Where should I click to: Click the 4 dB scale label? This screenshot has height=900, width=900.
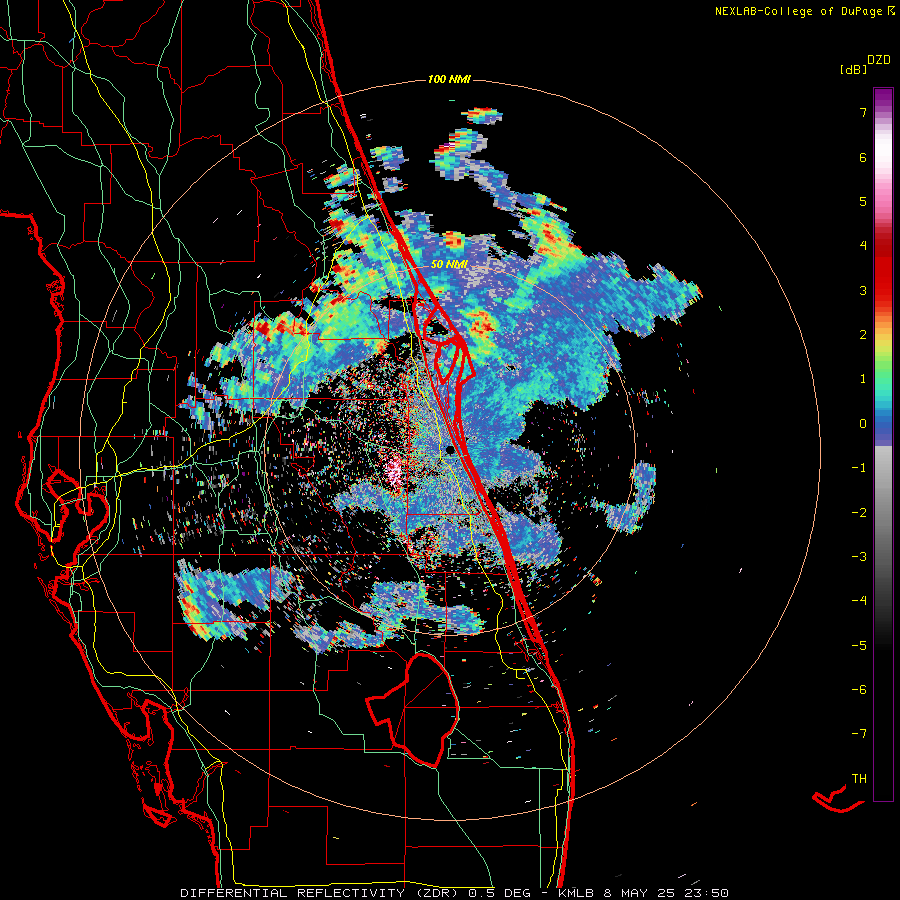tap(863, 246)
